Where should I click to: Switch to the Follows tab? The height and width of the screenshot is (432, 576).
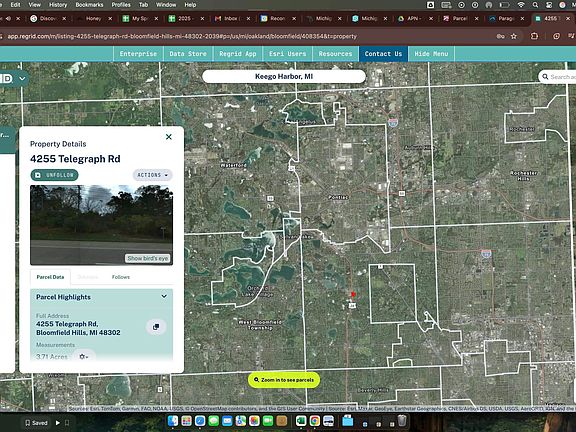pyautogui.click(x=121, y=277)
